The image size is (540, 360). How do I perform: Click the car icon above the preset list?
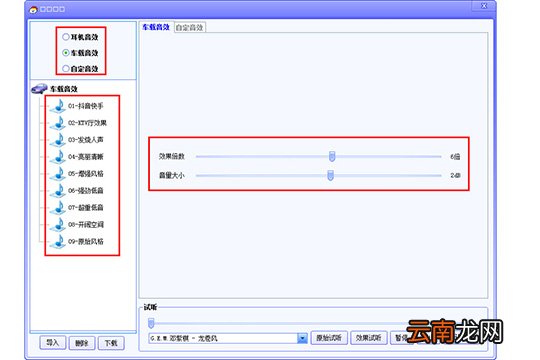[x=39, y=89]
